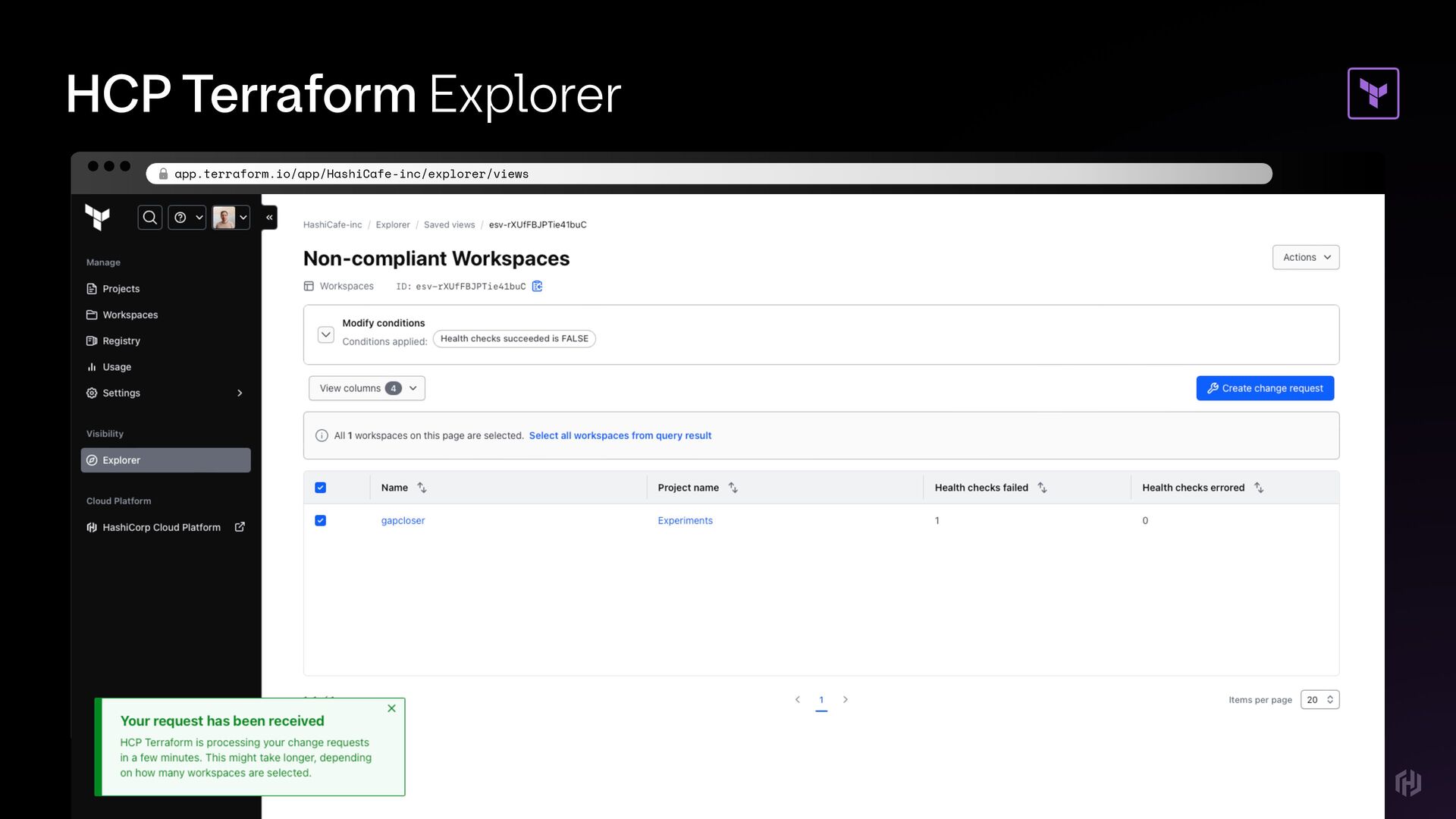
Task: Go to Saved views breadcrumb
Action: coord(449,225)
